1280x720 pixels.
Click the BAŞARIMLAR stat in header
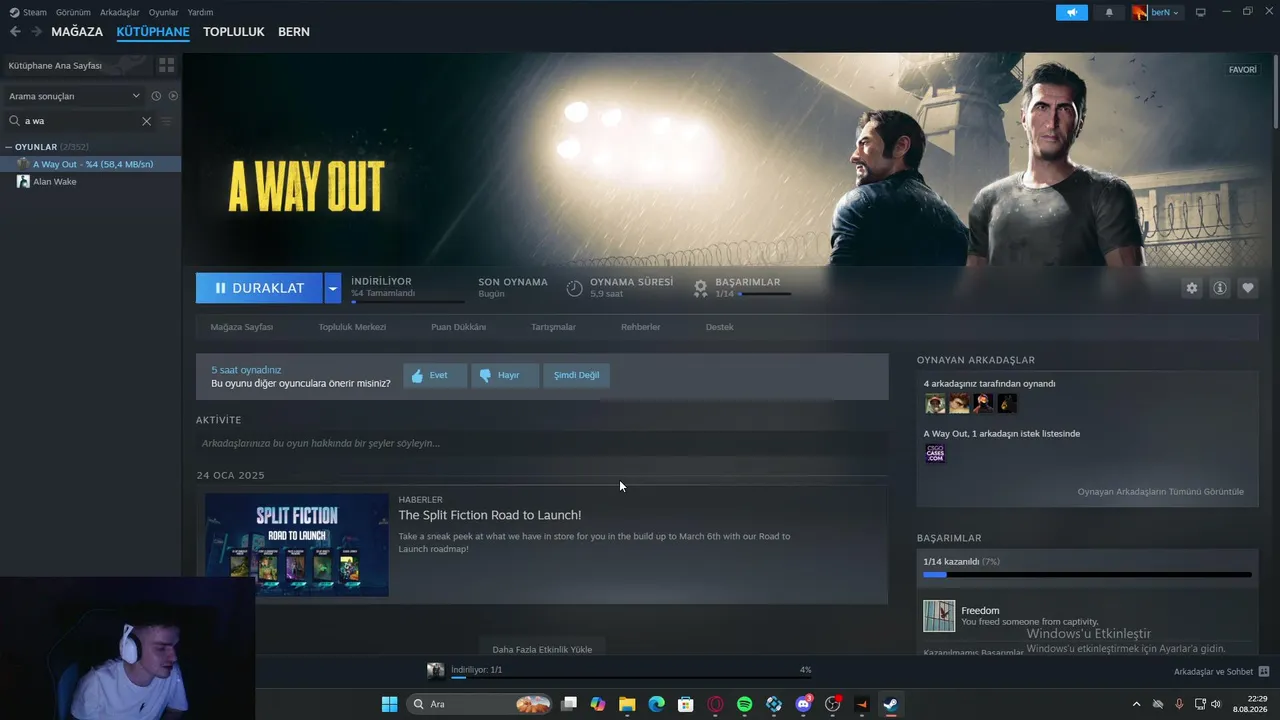coord(742,288)
